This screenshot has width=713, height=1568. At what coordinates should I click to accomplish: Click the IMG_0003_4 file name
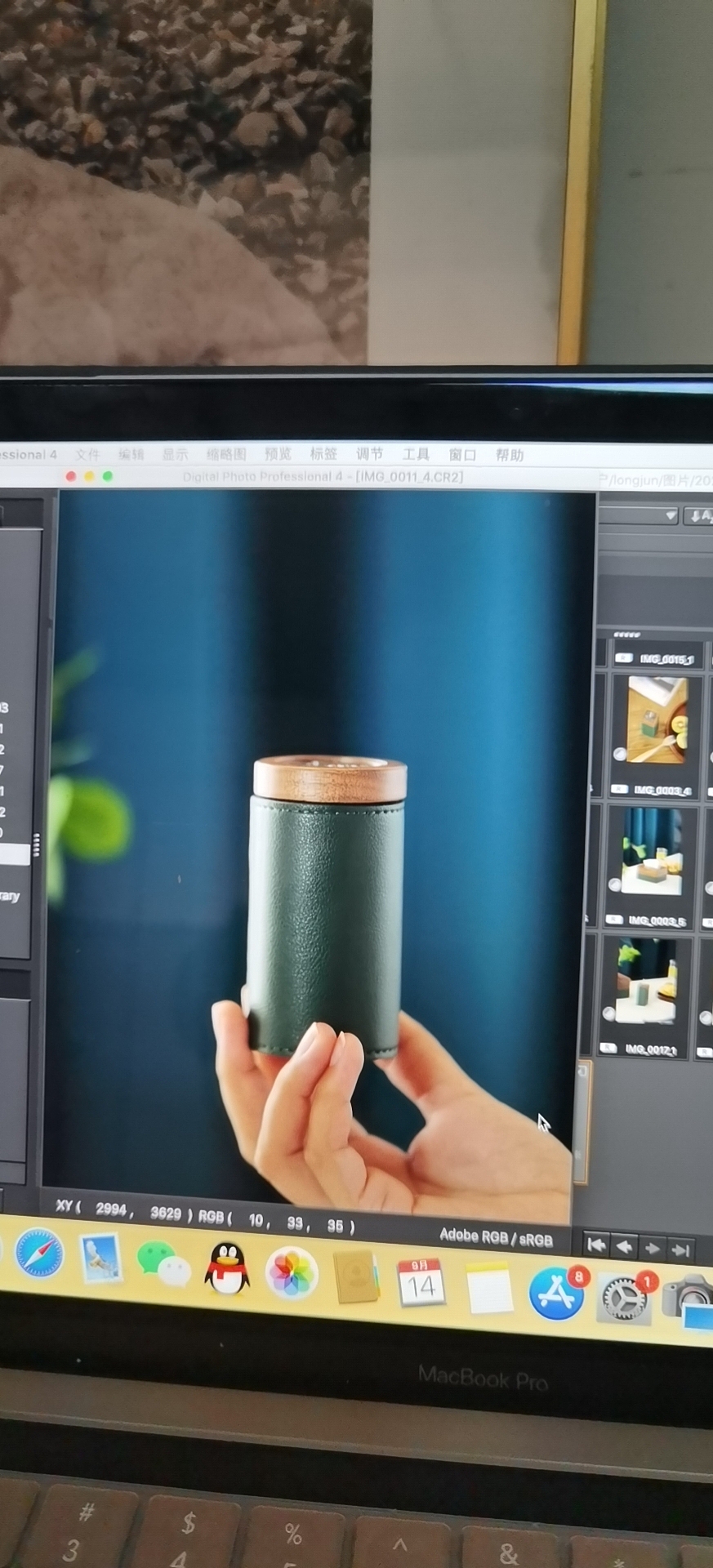point(662,790)
